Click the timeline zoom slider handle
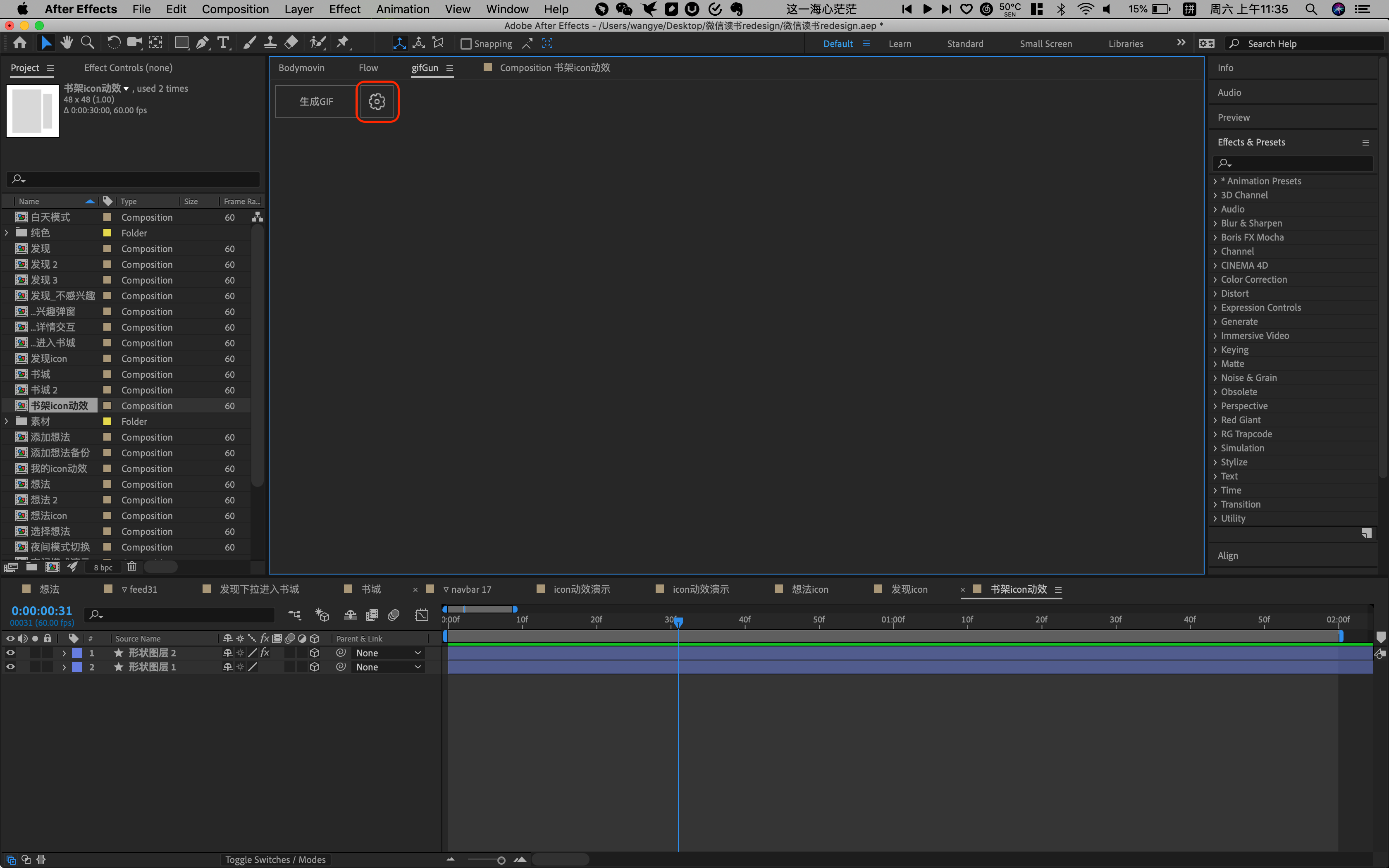This screenshot has width=1389, height=868. pyautogui.click(x=501, y=860)
